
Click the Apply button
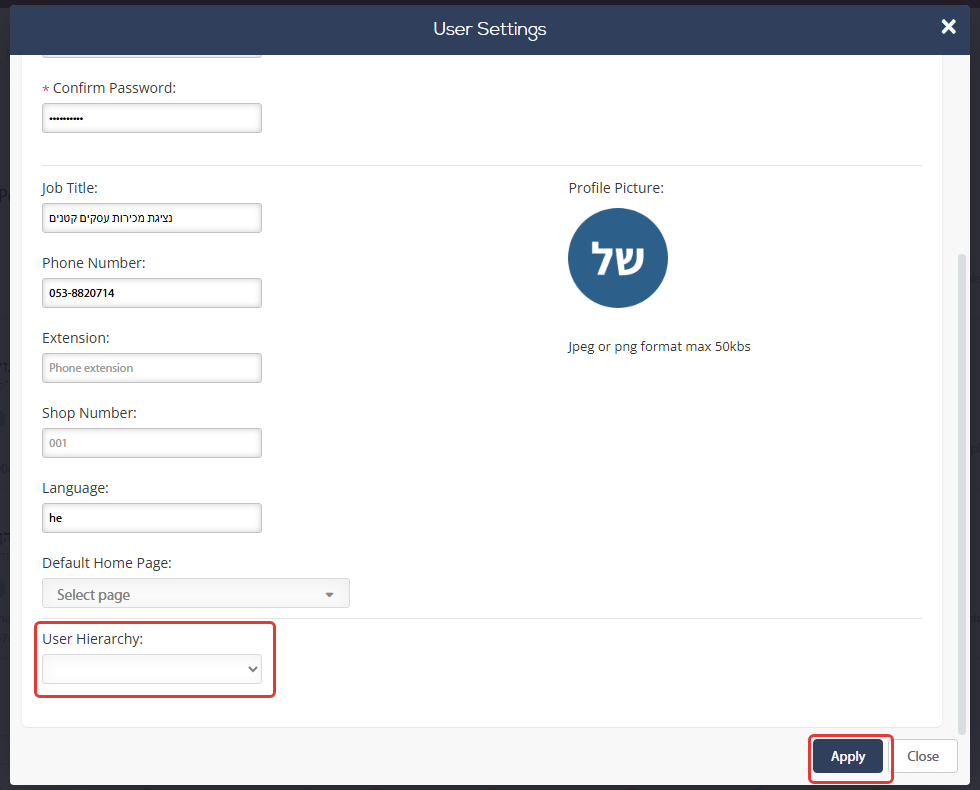(848, 756)
